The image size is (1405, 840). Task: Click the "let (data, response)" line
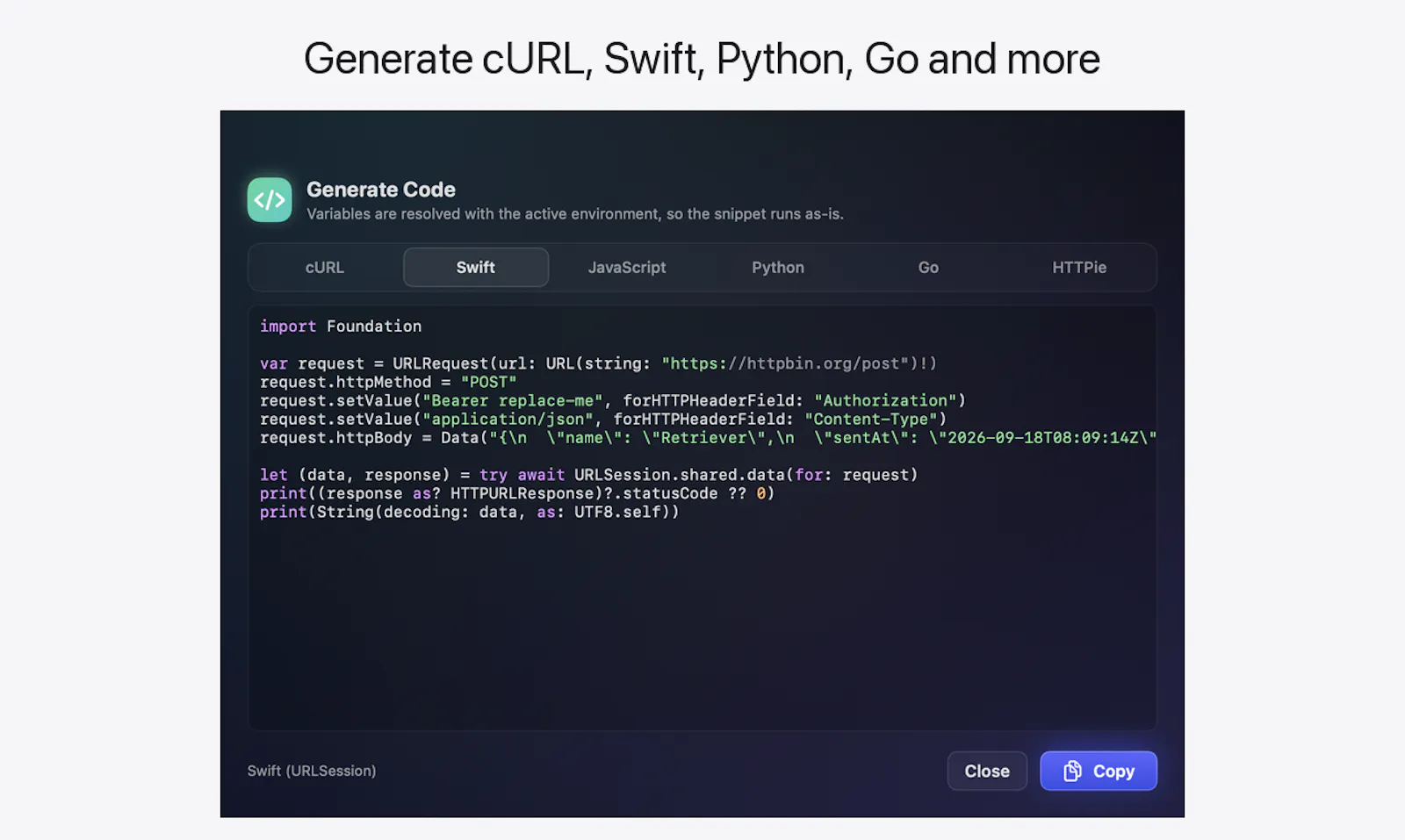pyautogui.click(x=589, y=475)
